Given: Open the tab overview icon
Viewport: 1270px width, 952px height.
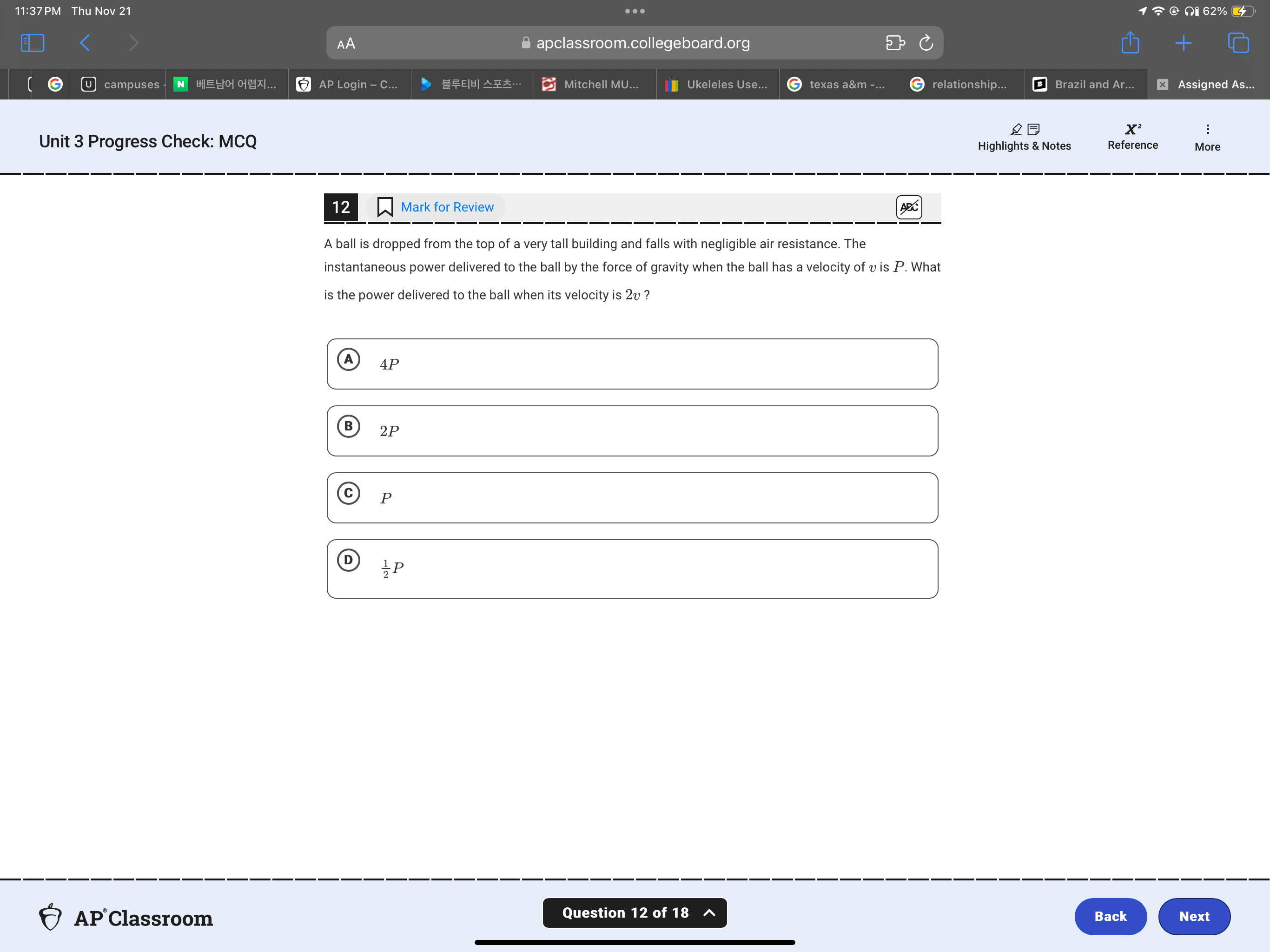Looking at the screenshot, I should pyautogui.click(x=1237, y=43).
